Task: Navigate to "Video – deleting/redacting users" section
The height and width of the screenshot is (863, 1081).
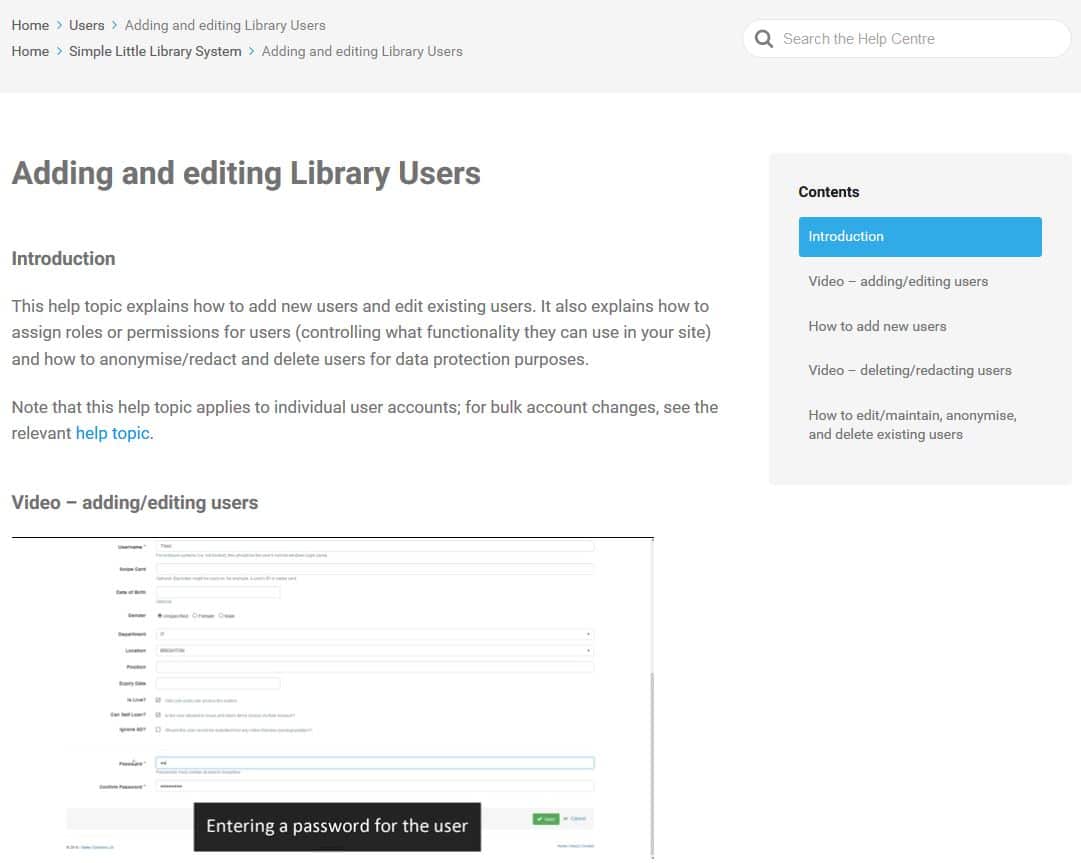Action: point(911,370)
